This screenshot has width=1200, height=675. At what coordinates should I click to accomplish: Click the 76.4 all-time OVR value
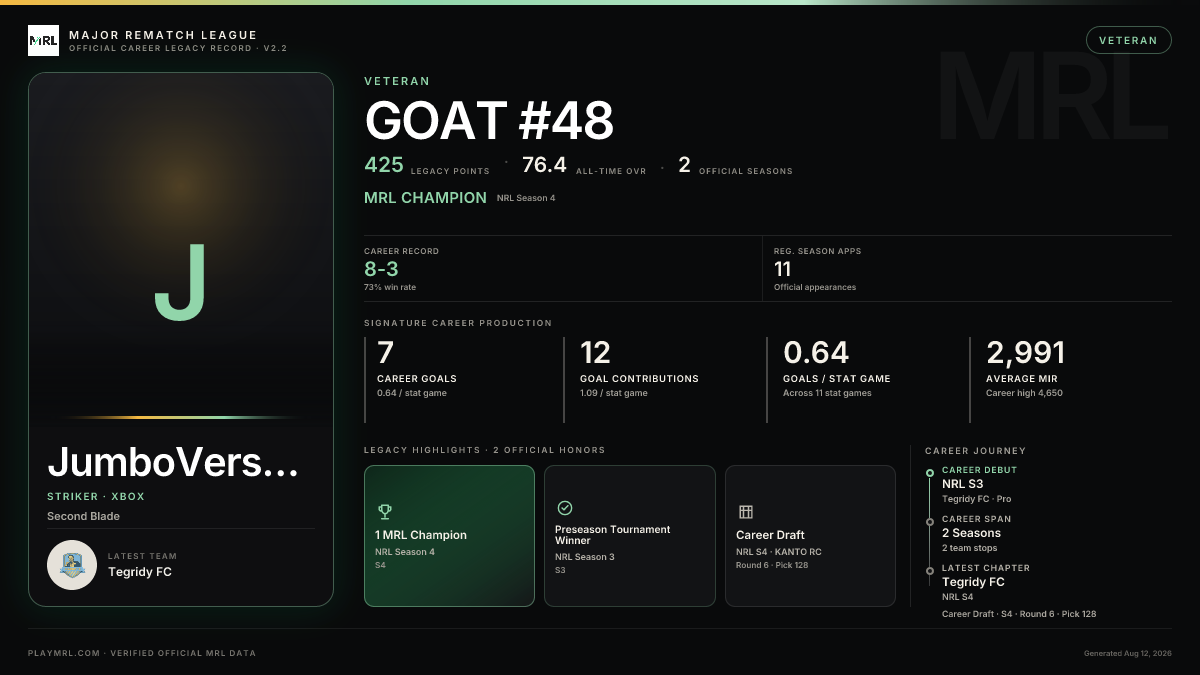(x=544, y=165)
